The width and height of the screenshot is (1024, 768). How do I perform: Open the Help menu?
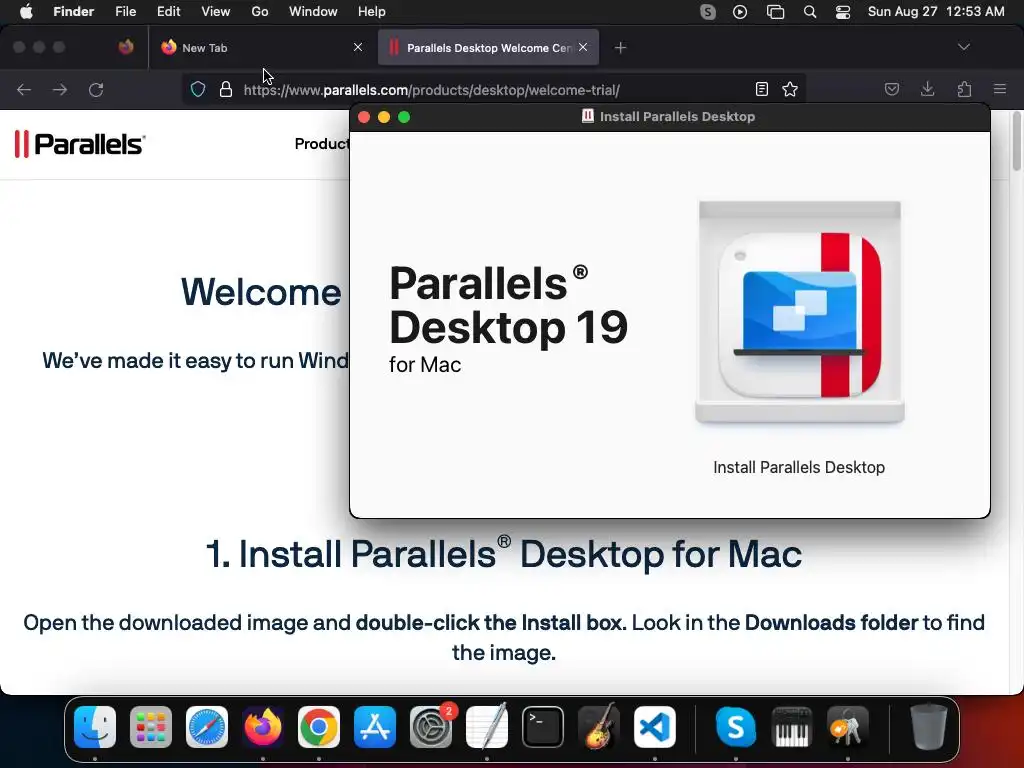tap(372, 12)
